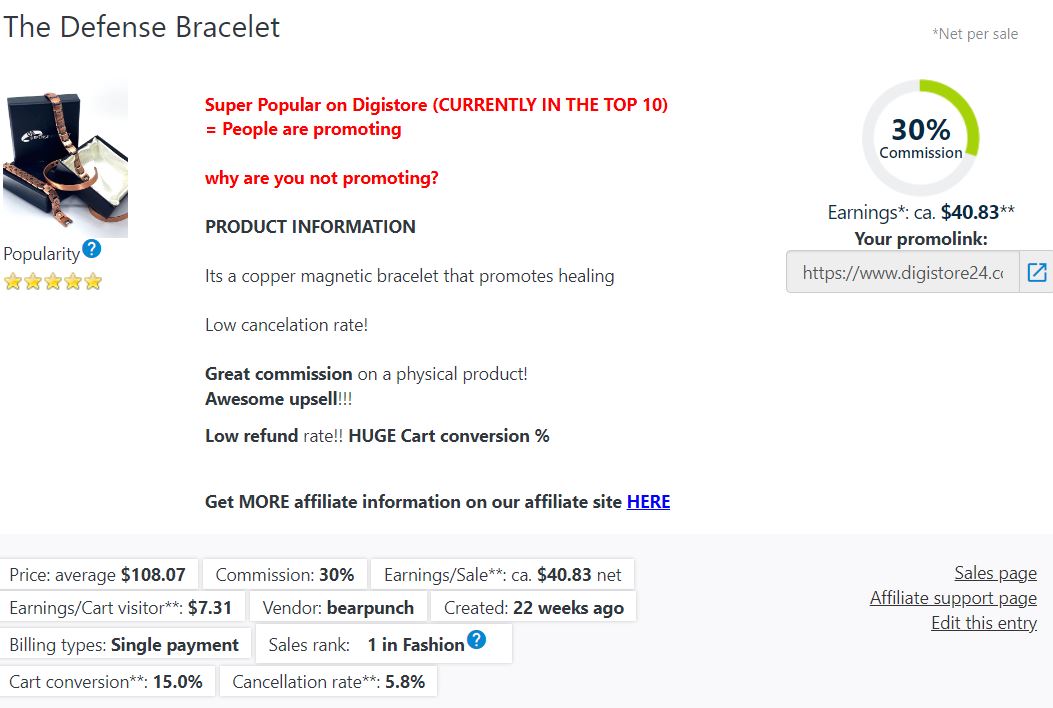
Task: Click The Defense Bracelet title
Action: tap(142, 27)
